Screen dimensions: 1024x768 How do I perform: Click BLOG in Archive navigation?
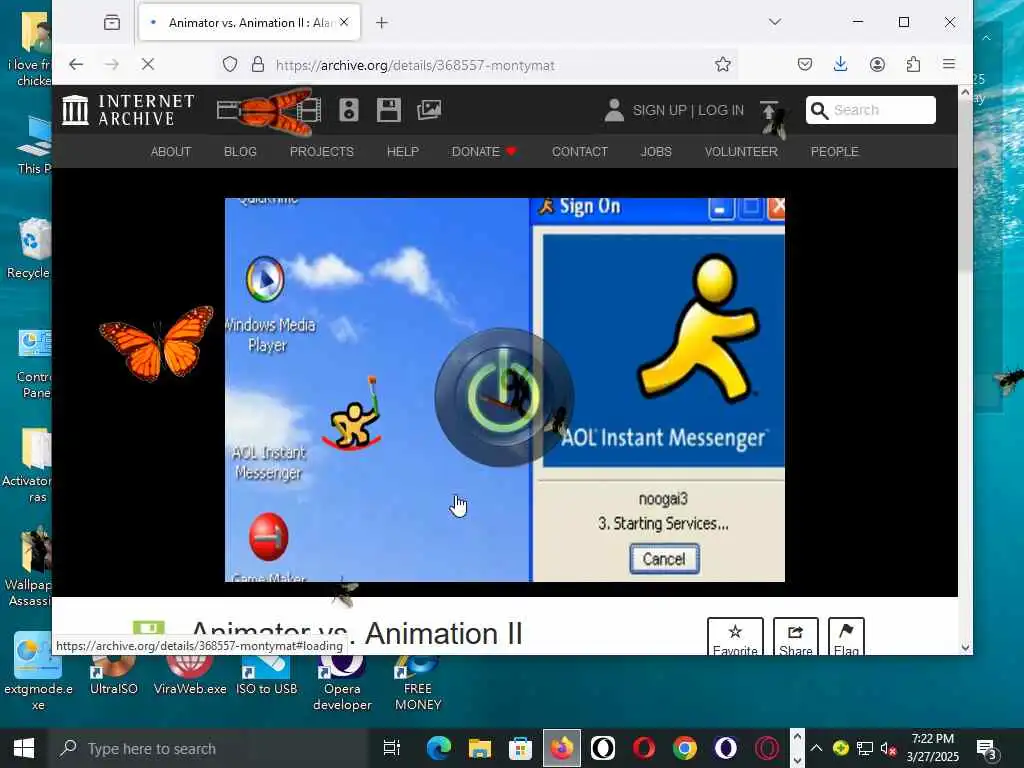coord(240,152)
